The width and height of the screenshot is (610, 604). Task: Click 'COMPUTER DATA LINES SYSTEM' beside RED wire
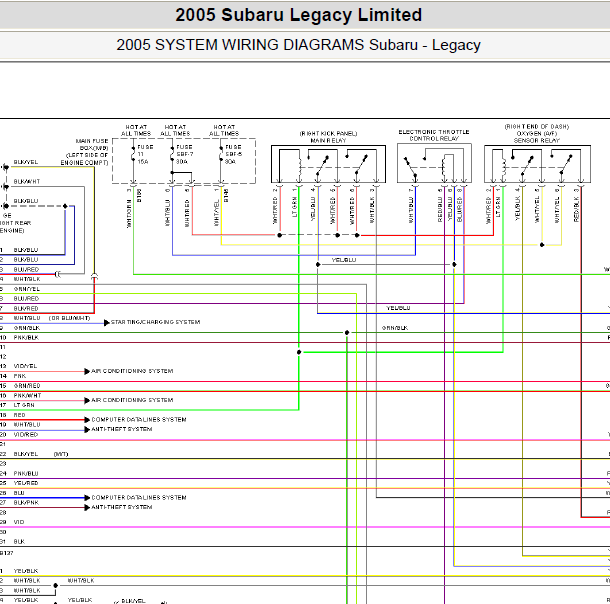138,420
